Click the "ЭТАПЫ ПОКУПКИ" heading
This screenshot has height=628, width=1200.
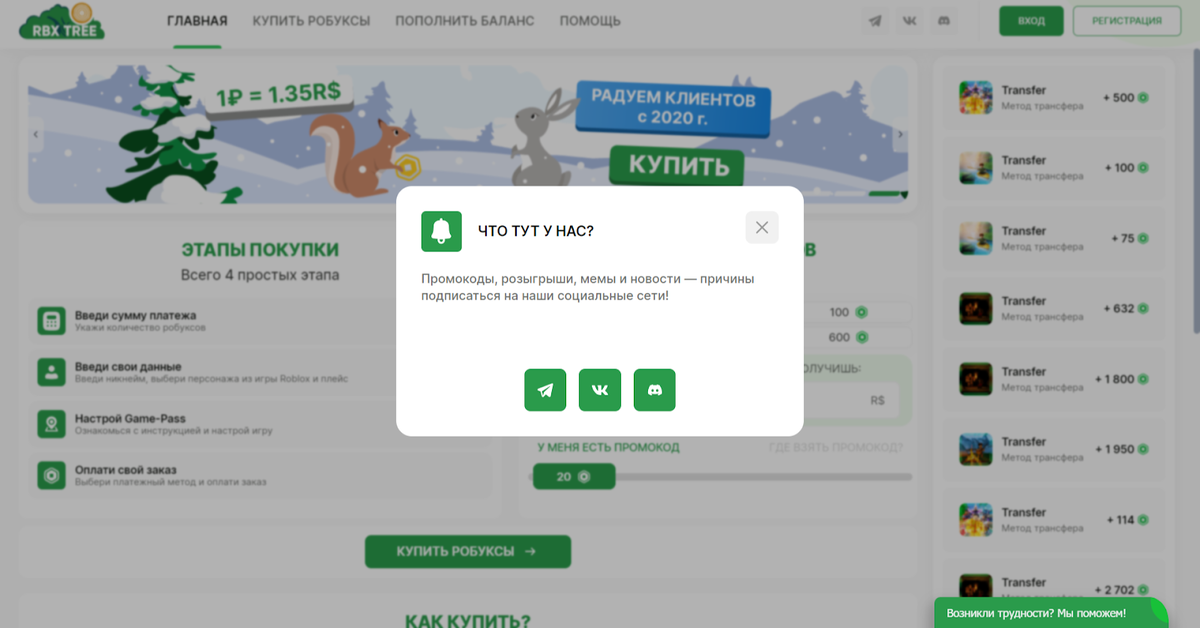[x=260, y=250]
